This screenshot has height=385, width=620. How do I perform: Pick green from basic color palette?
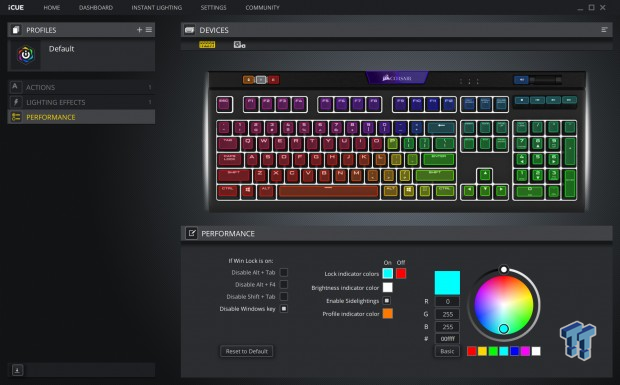point(493,351)
